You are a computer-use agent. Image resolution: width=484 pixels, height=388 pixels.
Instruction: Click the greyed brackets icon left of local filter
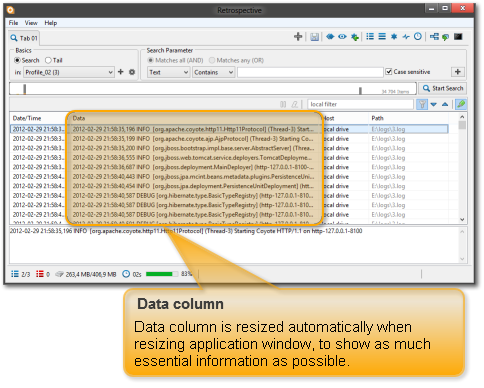[x=283, y=104]
